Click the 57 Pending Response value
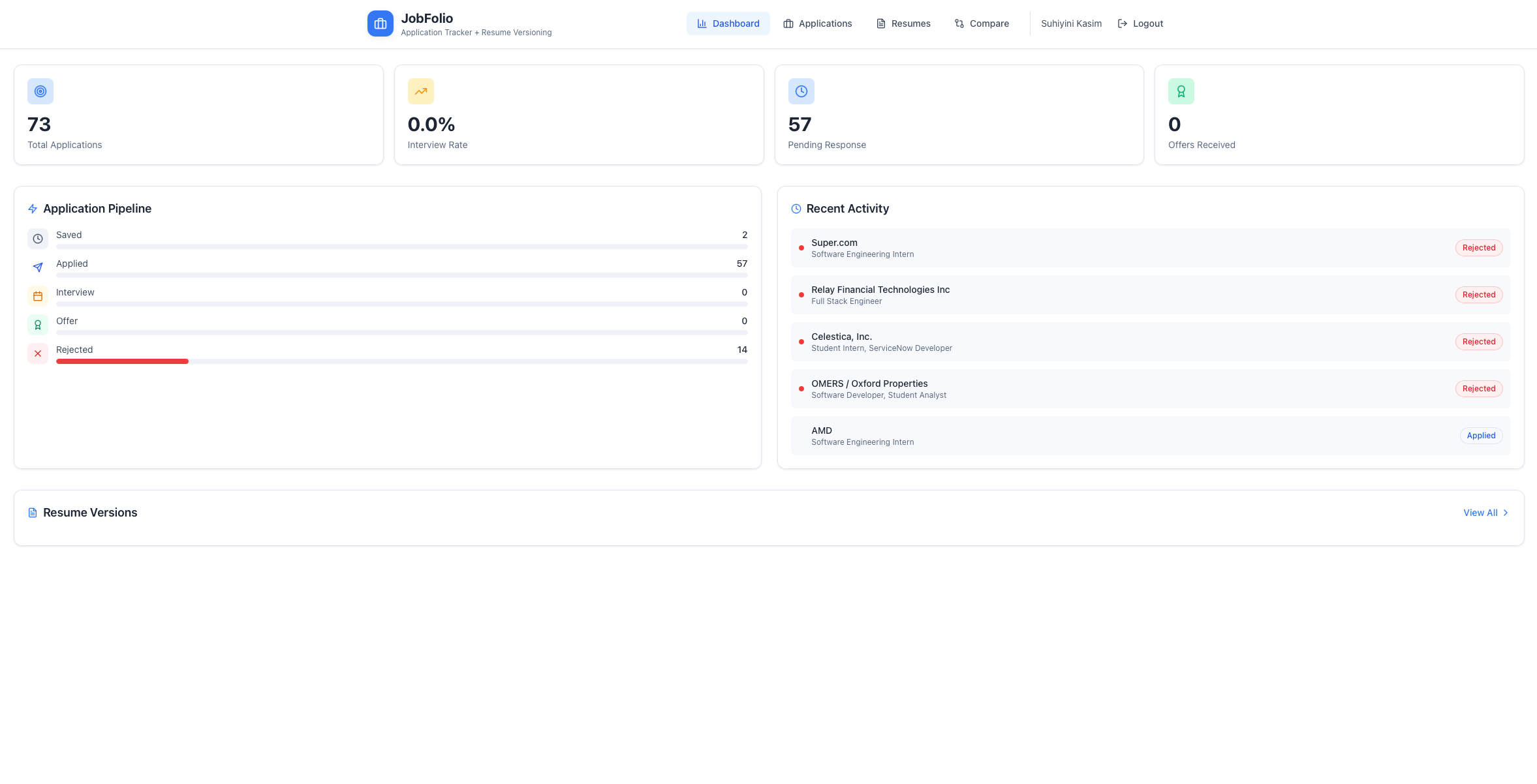Image resolution: width=1537 pixels, height=784 pixels. [800, 125]
